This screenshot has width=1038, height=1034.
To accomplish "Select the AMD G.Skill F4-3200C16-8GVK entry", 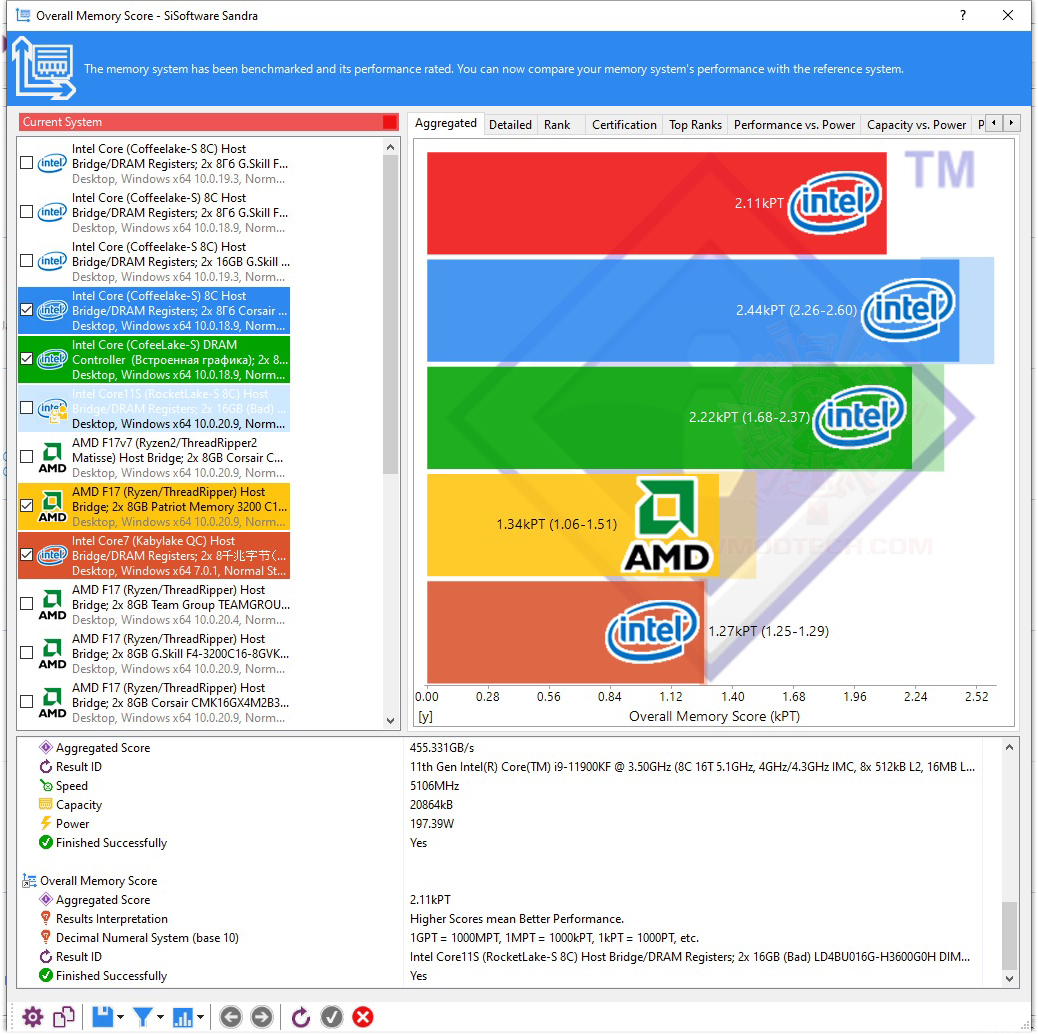I will coord(154,653).
